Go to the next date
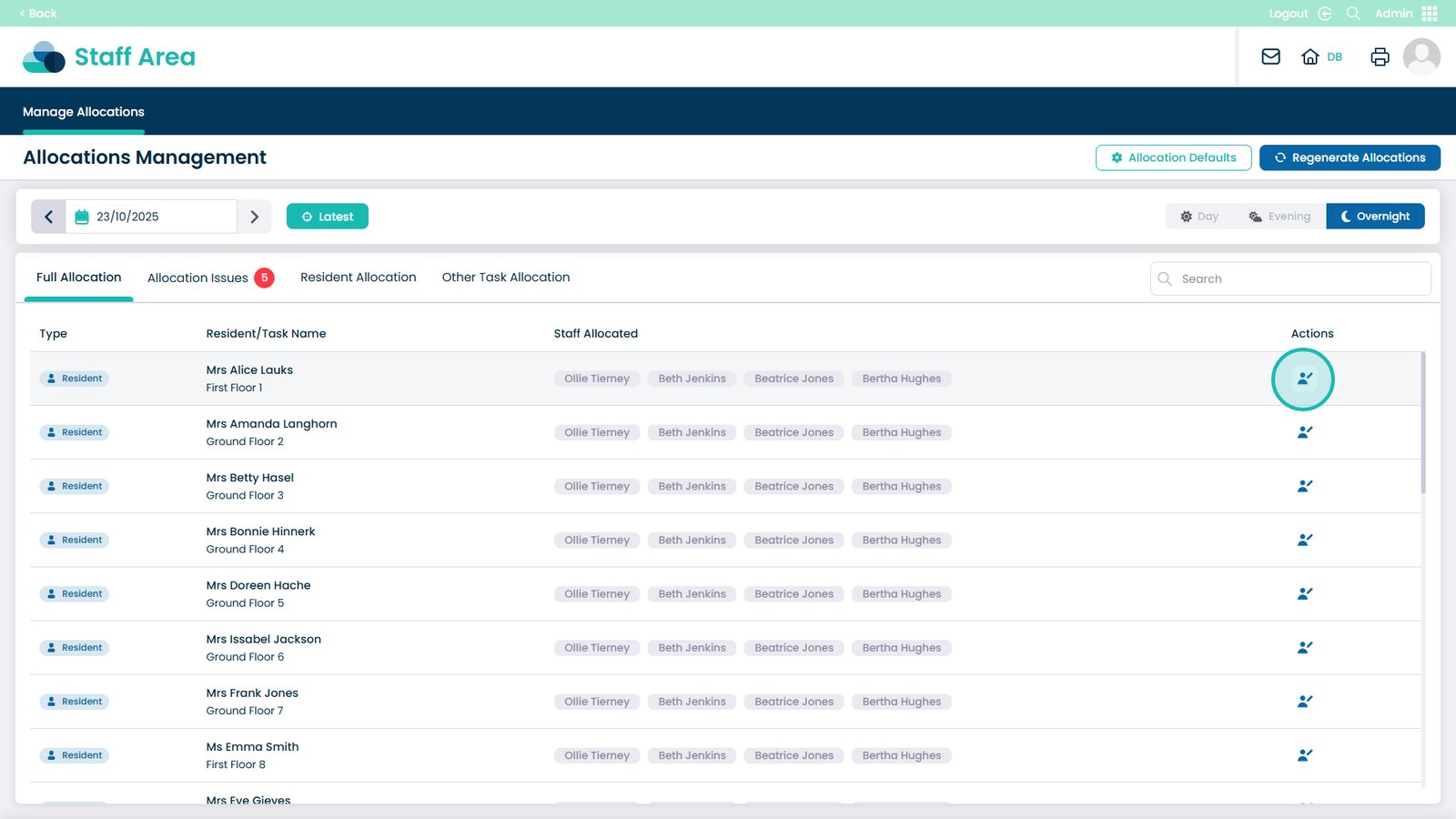Viewport: 1456px width, 819px height. [x=255, y=217]
